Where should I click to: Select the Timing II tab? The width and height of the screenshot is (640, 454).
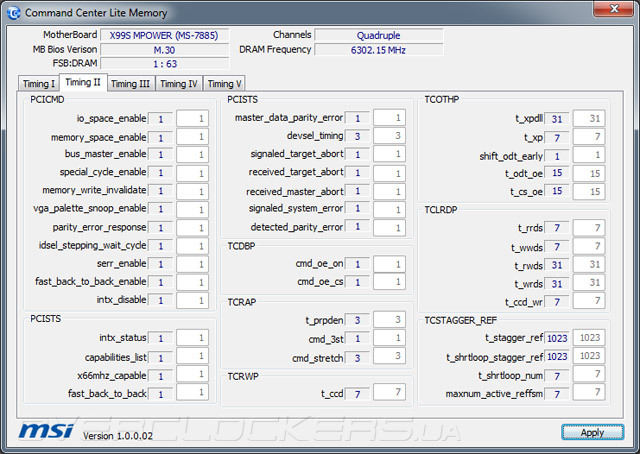point(83,82)
